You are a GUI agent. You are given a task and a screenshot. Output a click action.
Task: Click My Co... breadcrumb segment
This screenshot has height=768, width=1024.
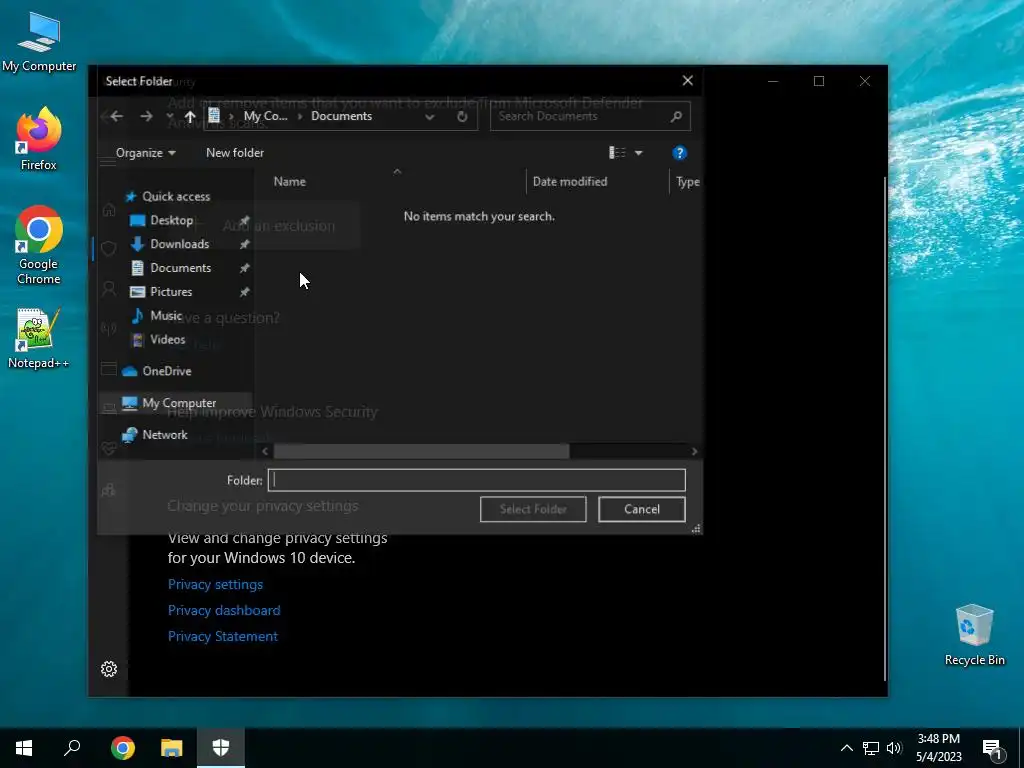265,116
